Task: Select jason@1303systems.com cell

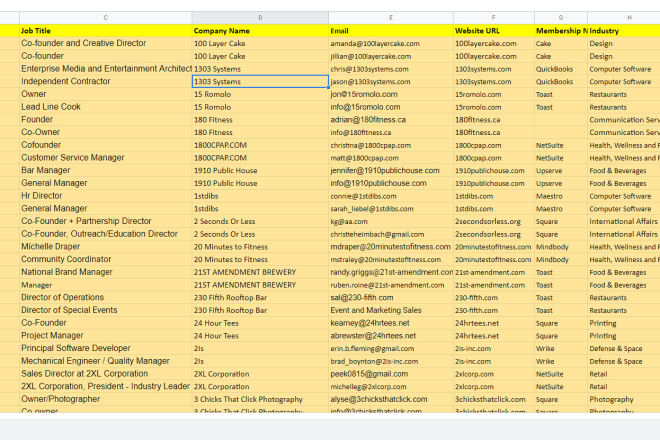Action: point(391,81)
